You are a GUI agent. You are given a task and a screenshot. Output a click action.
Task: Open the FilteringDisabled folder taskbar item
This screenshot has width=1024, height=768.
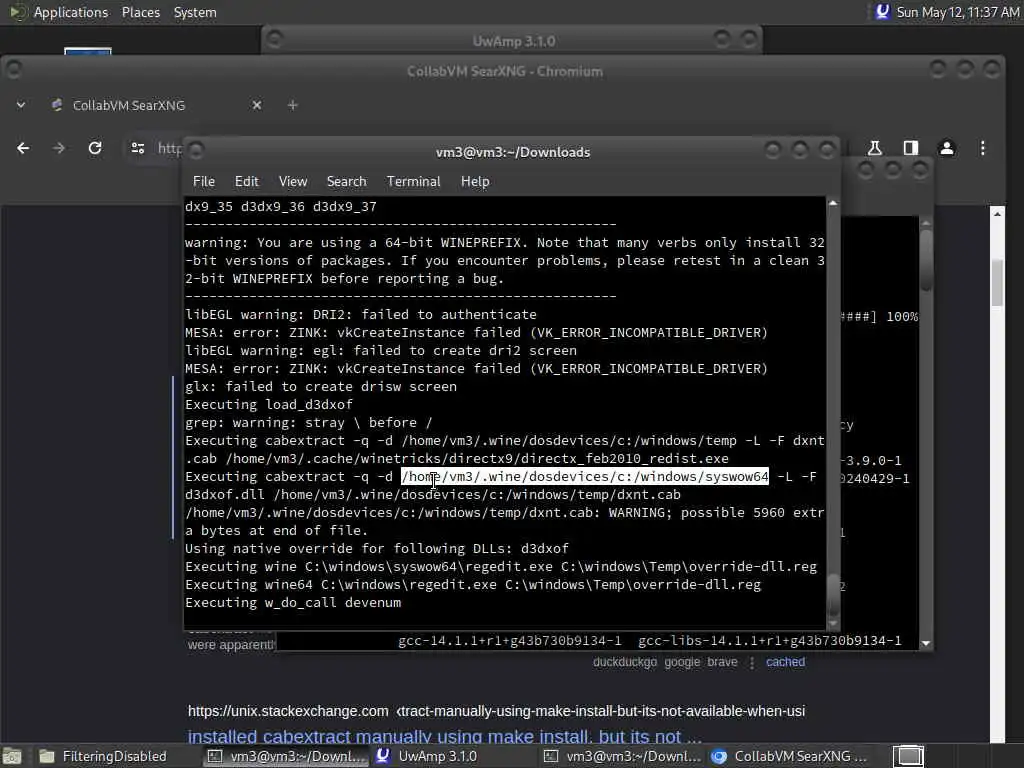103,756
